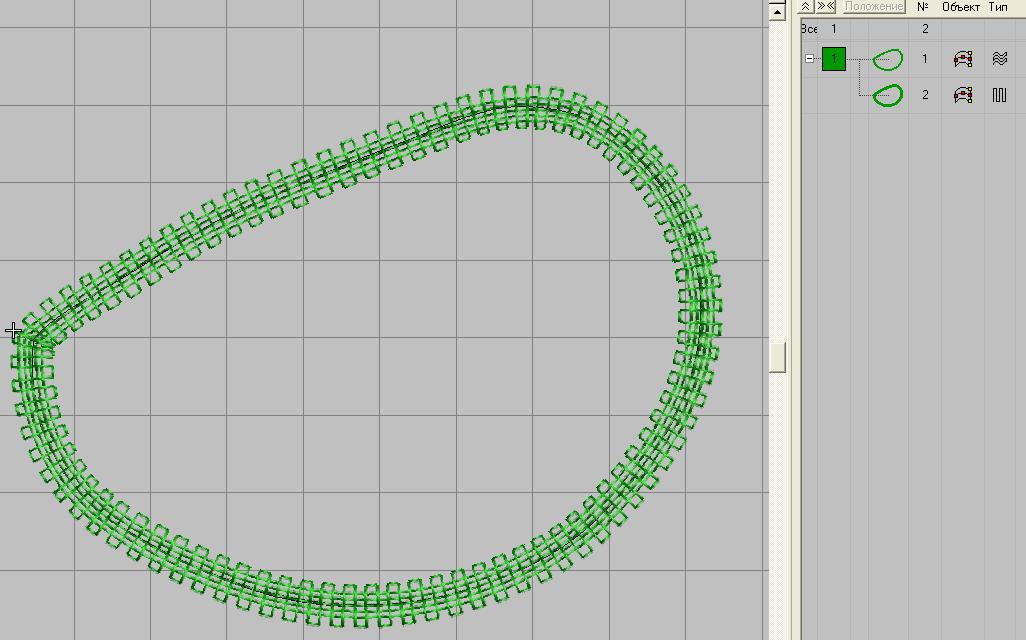Click the crosshair marker at the shape's left tip
Screen dimensions: 1026x640
tap(14, 330)
